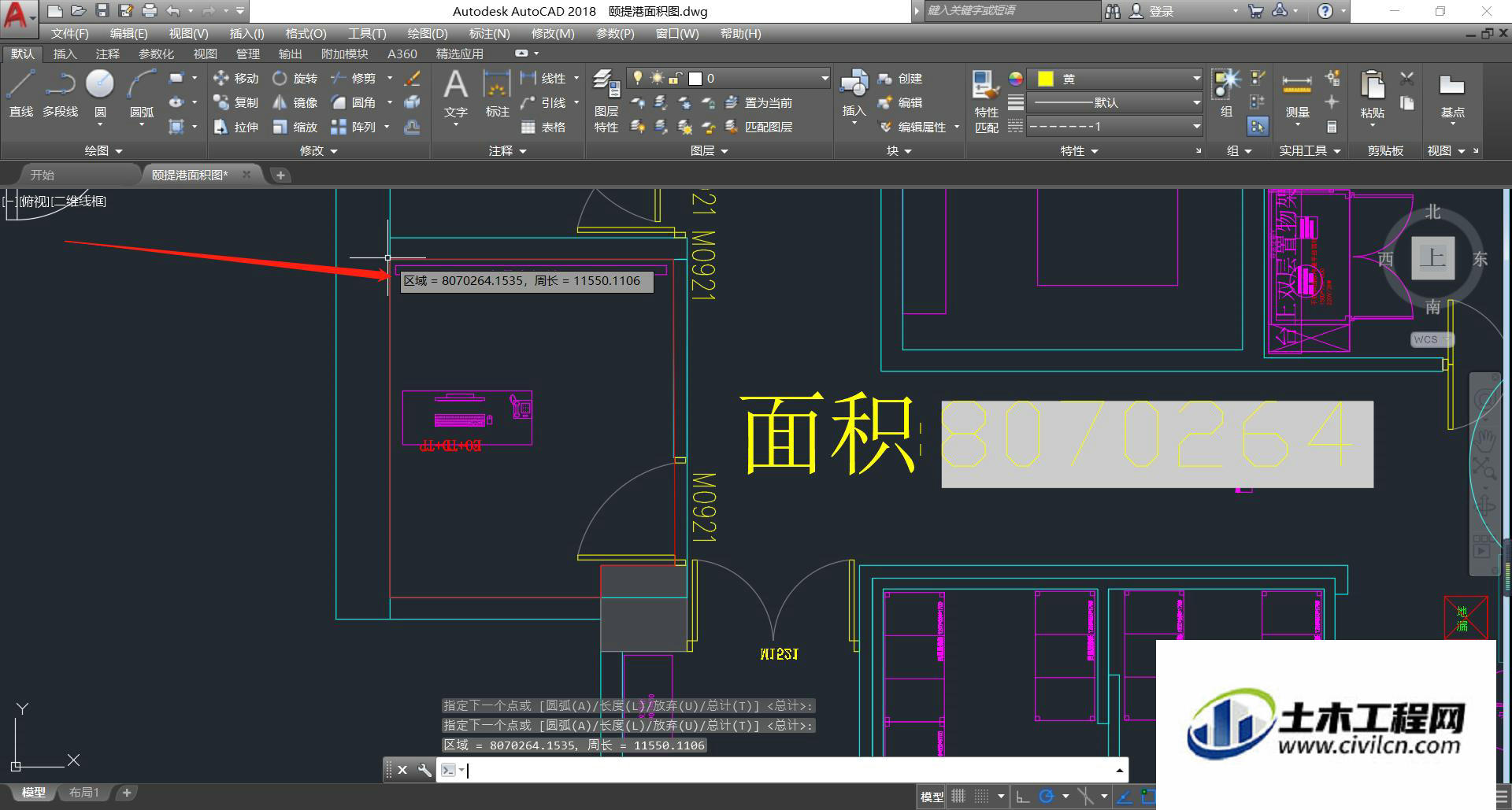Toggle polar tracking in status bar
This screenshot has height=810, width=1512.
pos(1047,797)
